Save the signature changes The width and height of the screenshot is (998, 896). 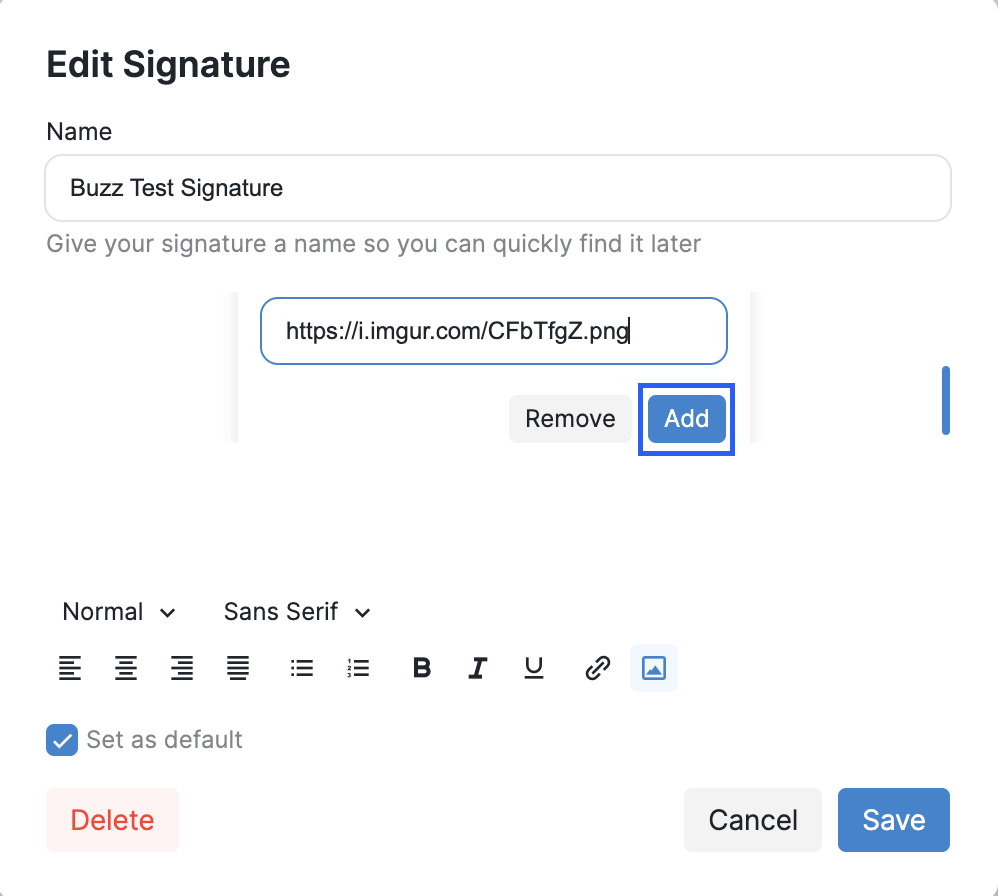893,820
